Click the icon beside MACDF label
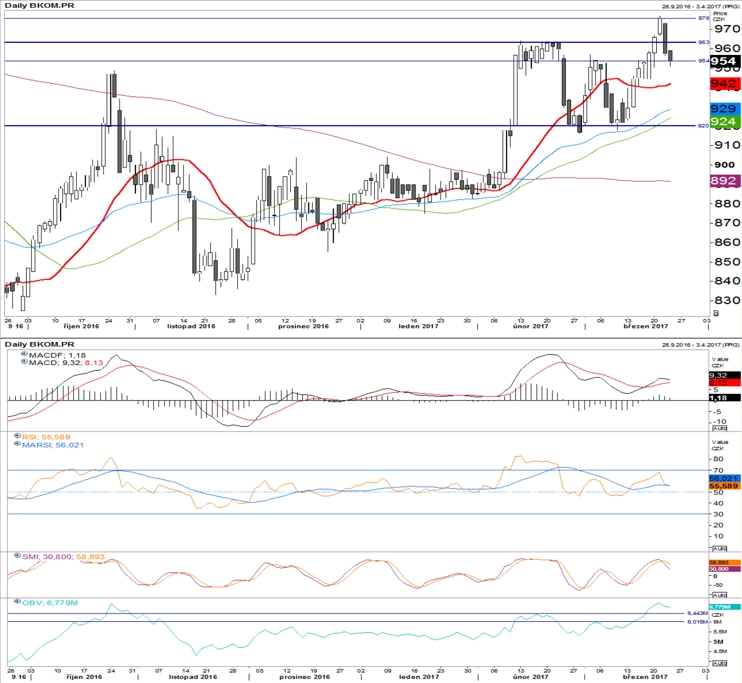Image resolution: width=742 pixels, height=683 pixels. [24, 354]
